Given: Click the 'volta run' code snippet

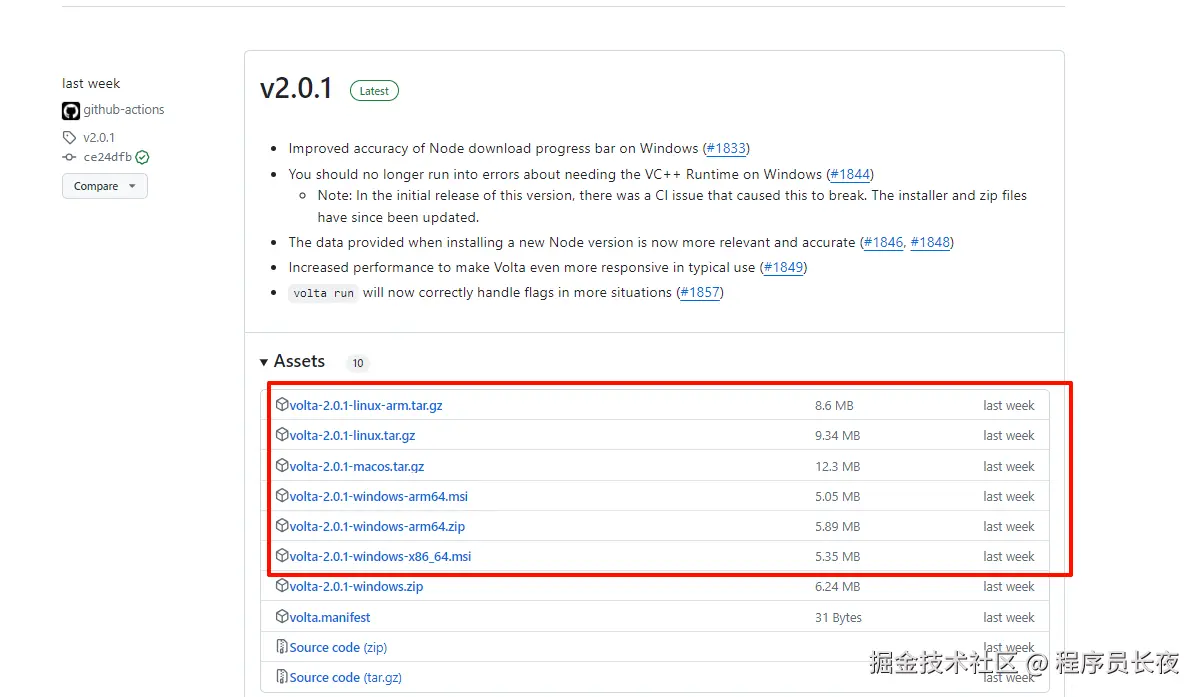Looking at the screenshot, I should [323, 293].
